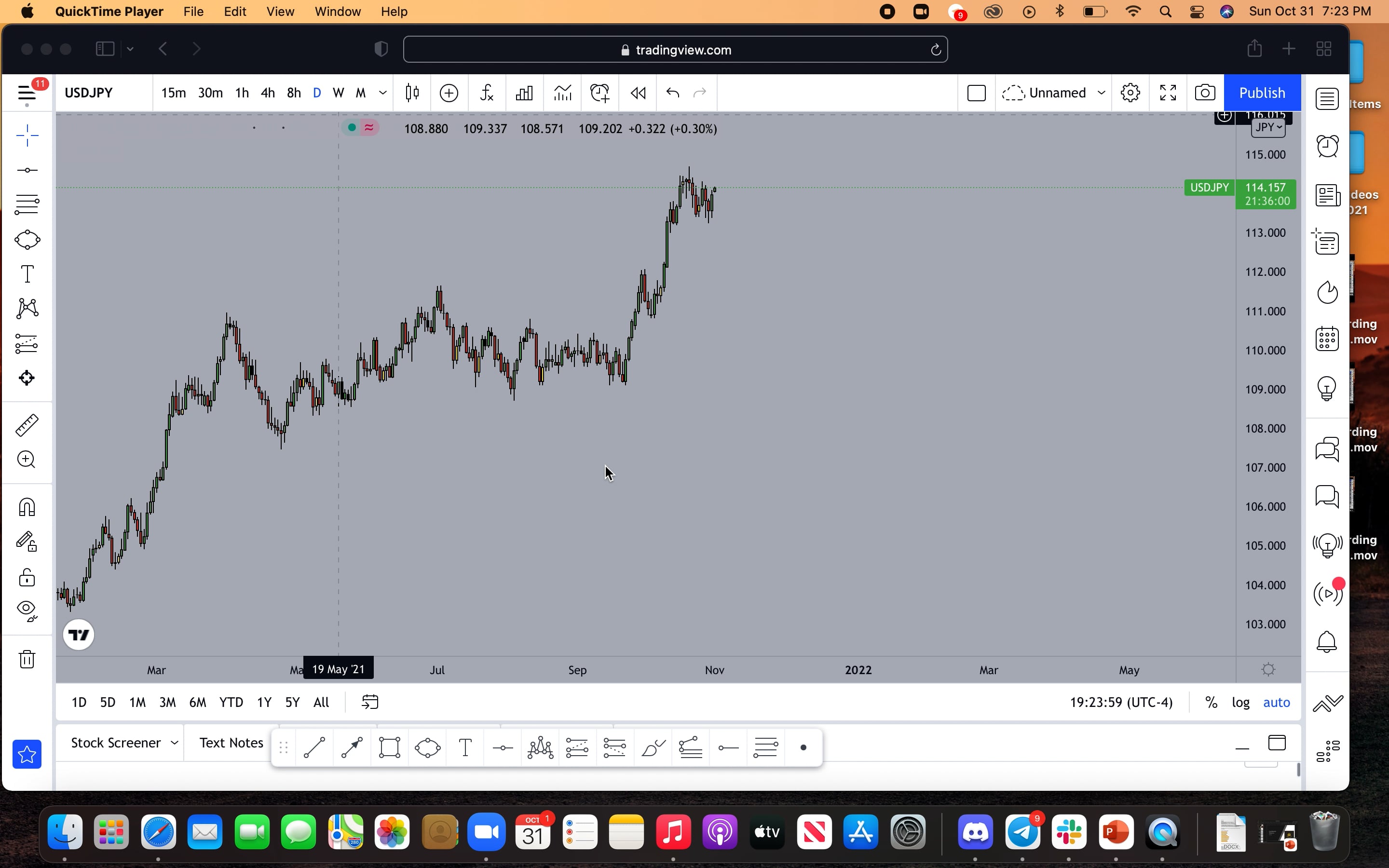
Task: Toggle percentage scale mode
Action: point(1211,702)
